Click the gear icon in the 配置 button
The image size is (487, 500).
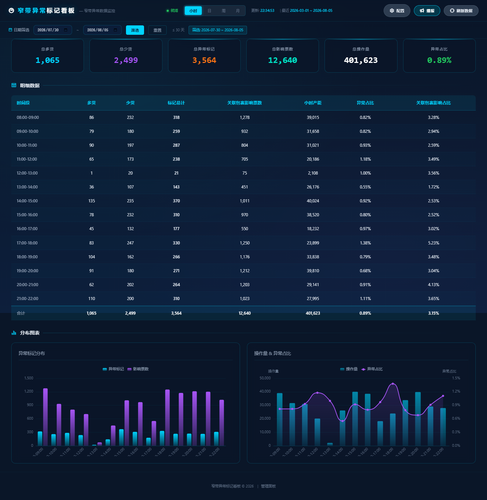pyautogui.click(x=392, y=11)
